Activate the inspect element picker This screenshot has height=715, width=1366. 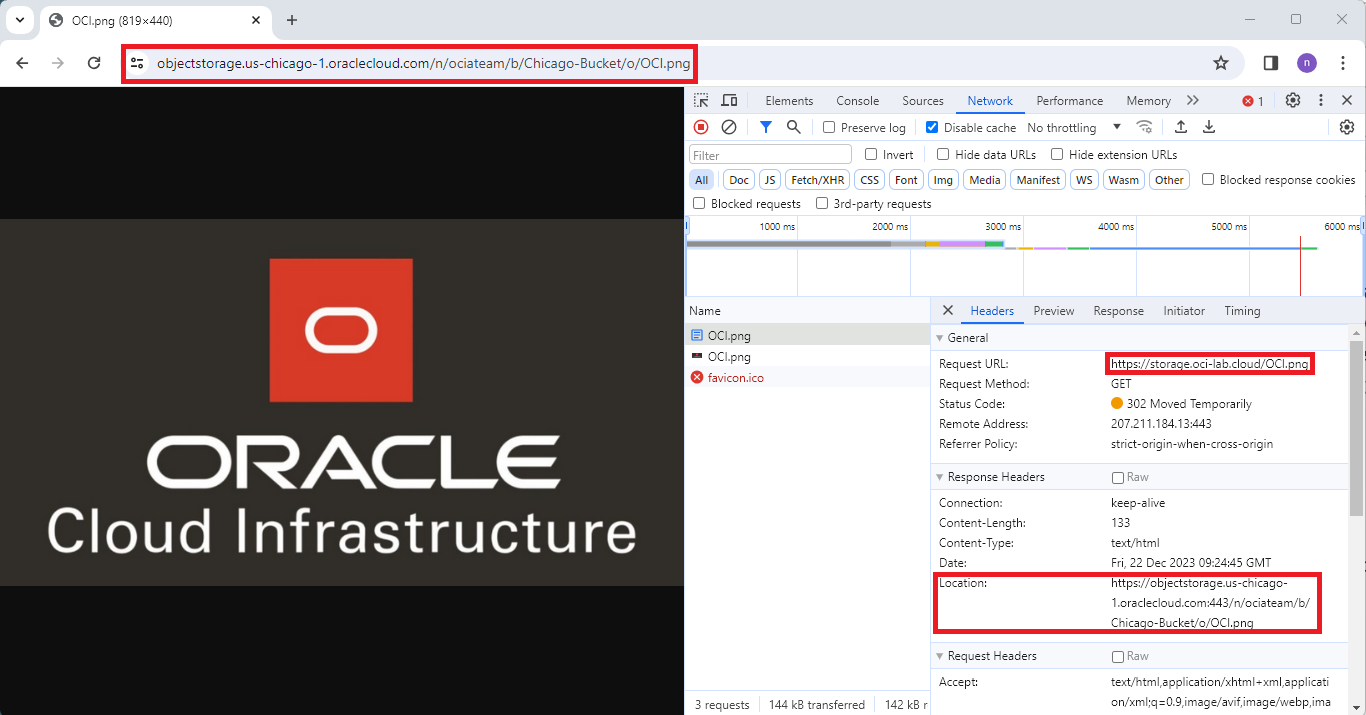tap(701, 100)
